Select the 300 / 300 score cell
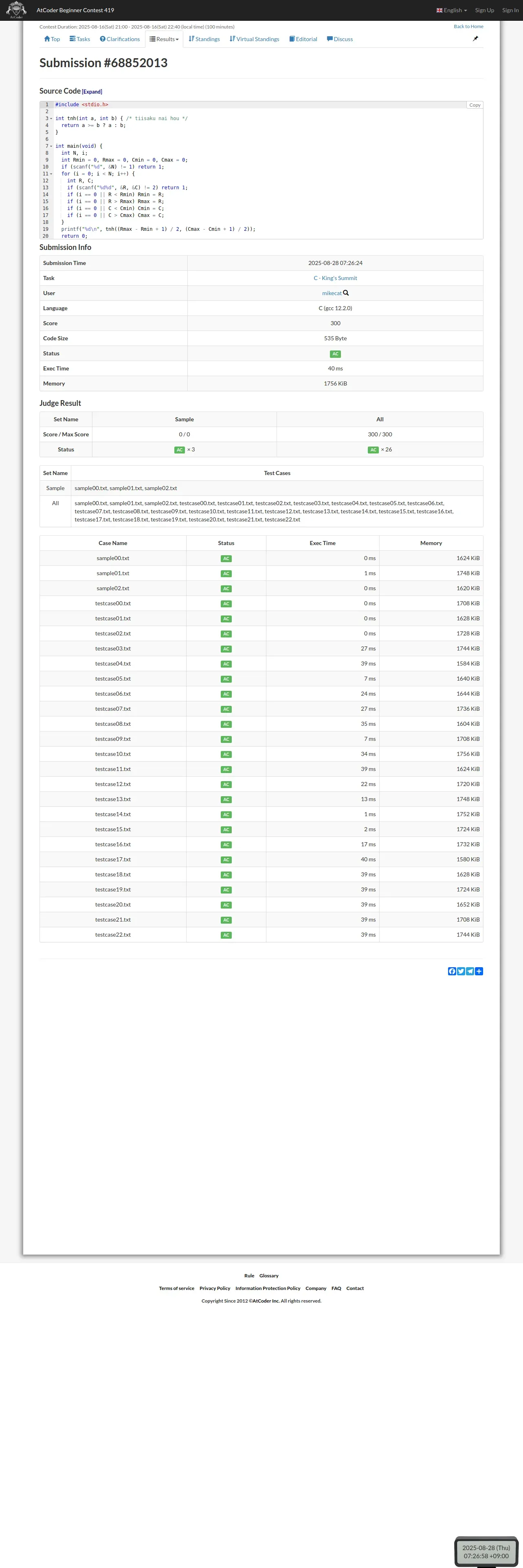523x1568 pixels. coord(380,435)
